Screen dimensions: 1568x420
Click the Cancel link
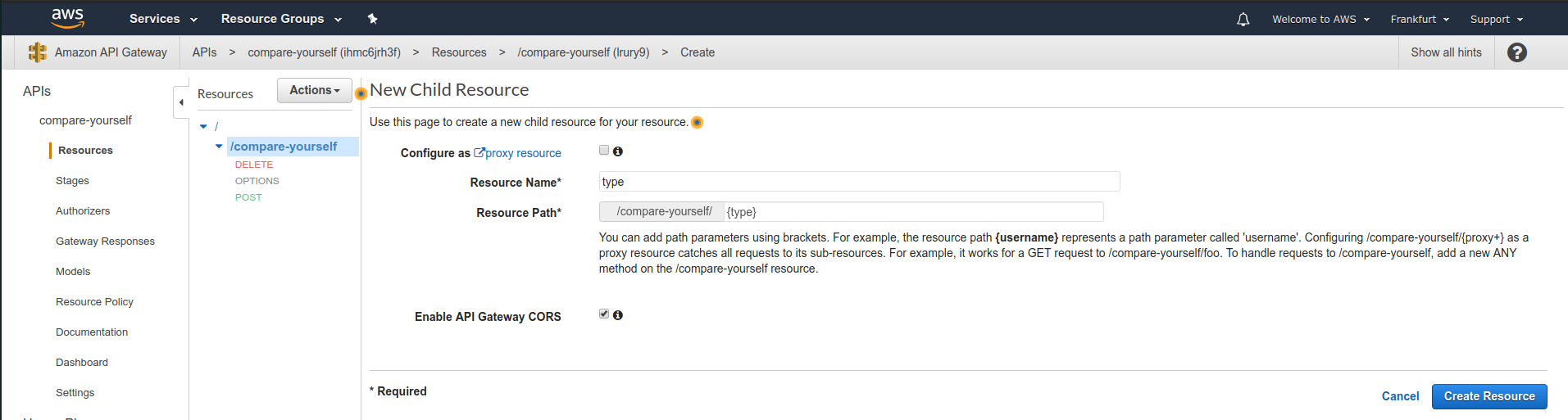coord(1400,396)
